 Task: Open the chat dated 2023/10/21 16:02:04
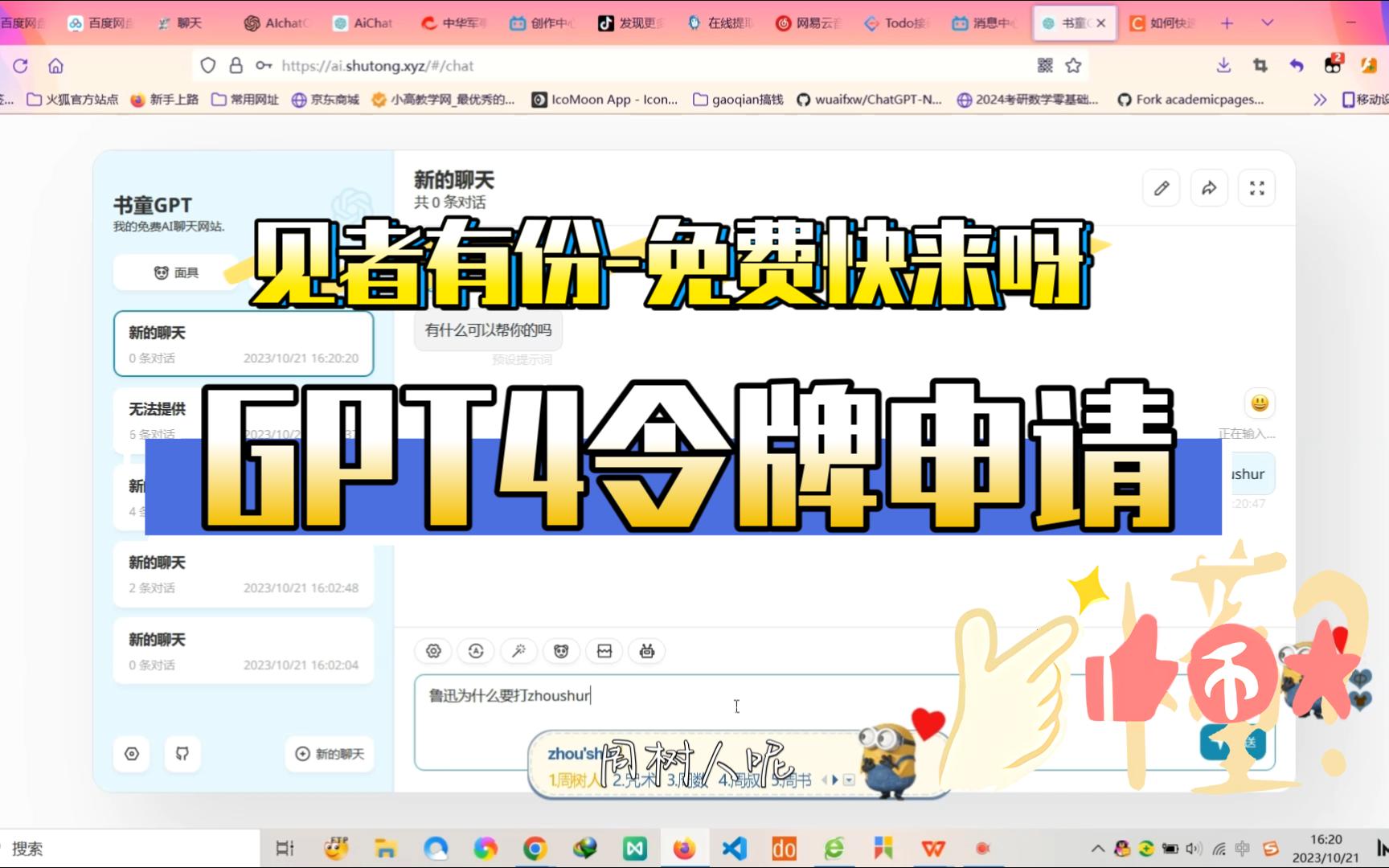pos(244,651)
